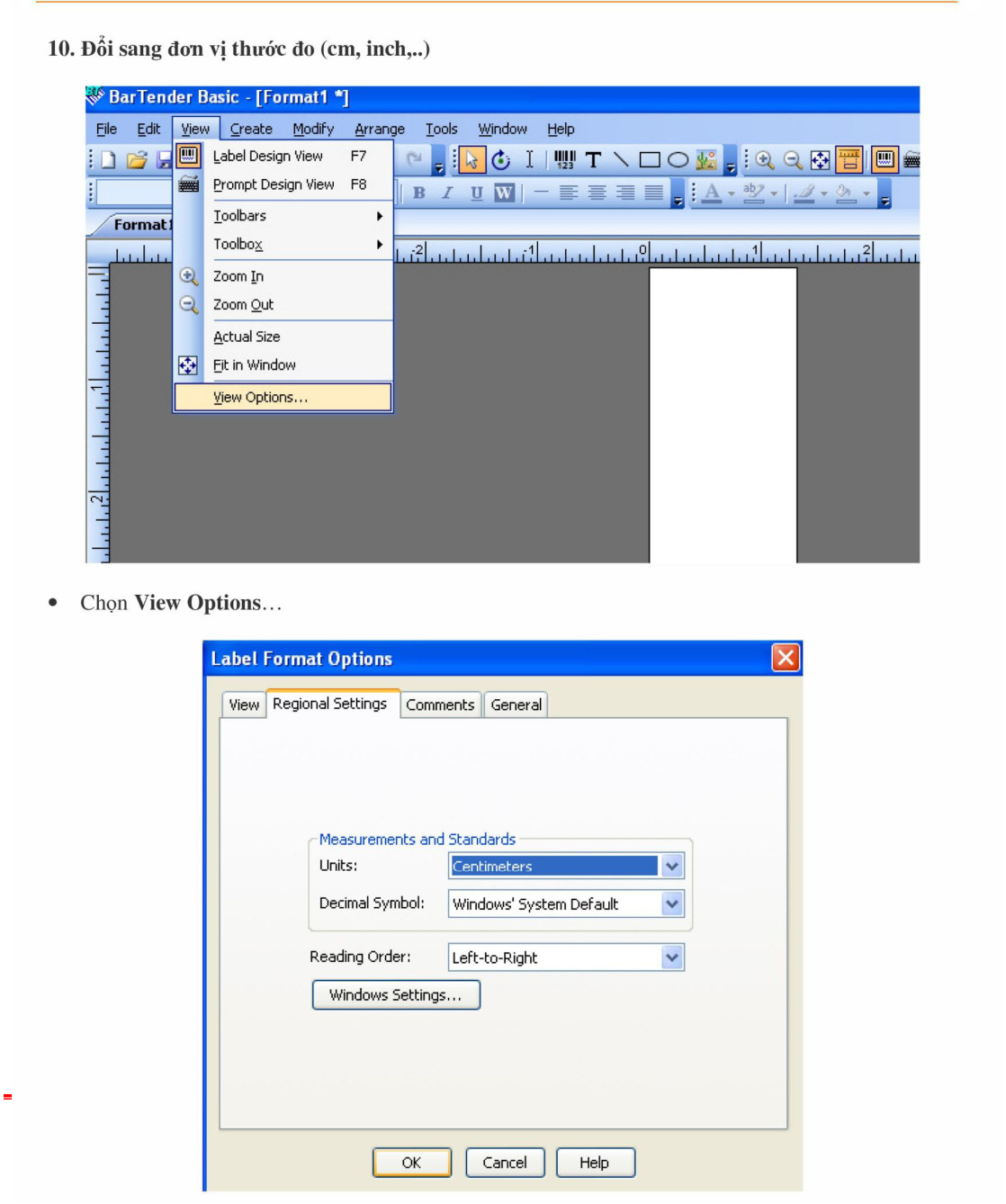Select the text cursor I-beam tool
This screenshot has width=1006, height=1204.
529,160
